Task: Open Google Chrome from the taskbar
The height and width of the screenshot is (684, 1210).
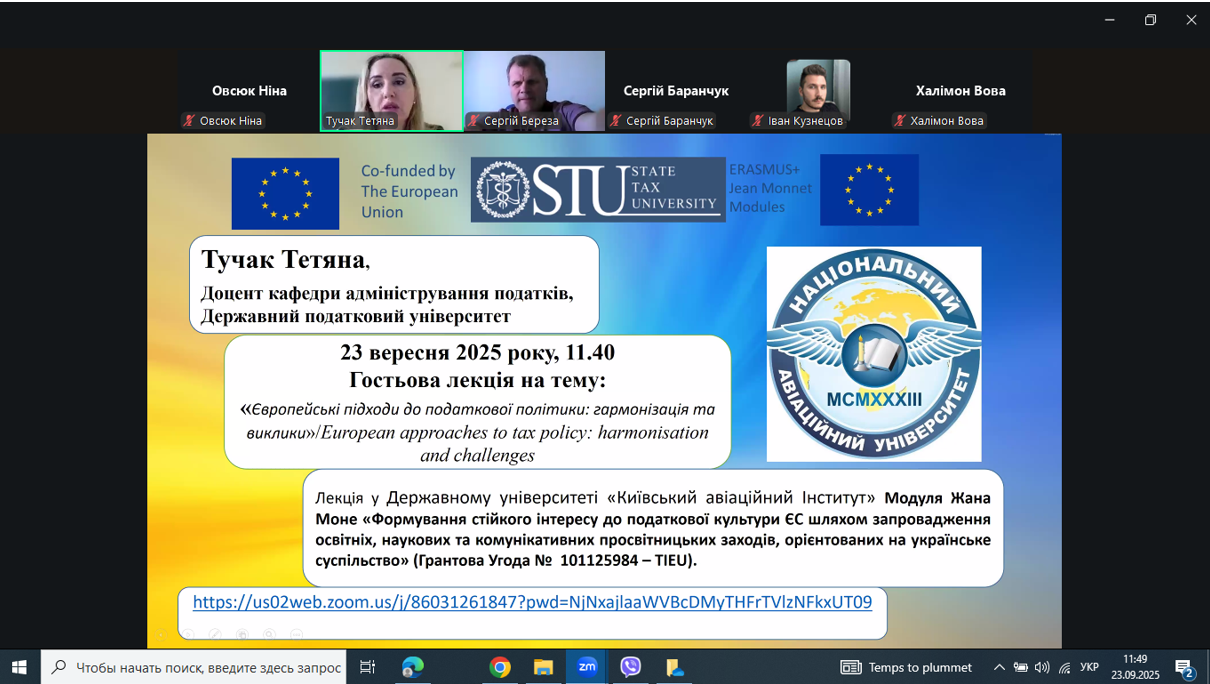Action: (500, 667)
